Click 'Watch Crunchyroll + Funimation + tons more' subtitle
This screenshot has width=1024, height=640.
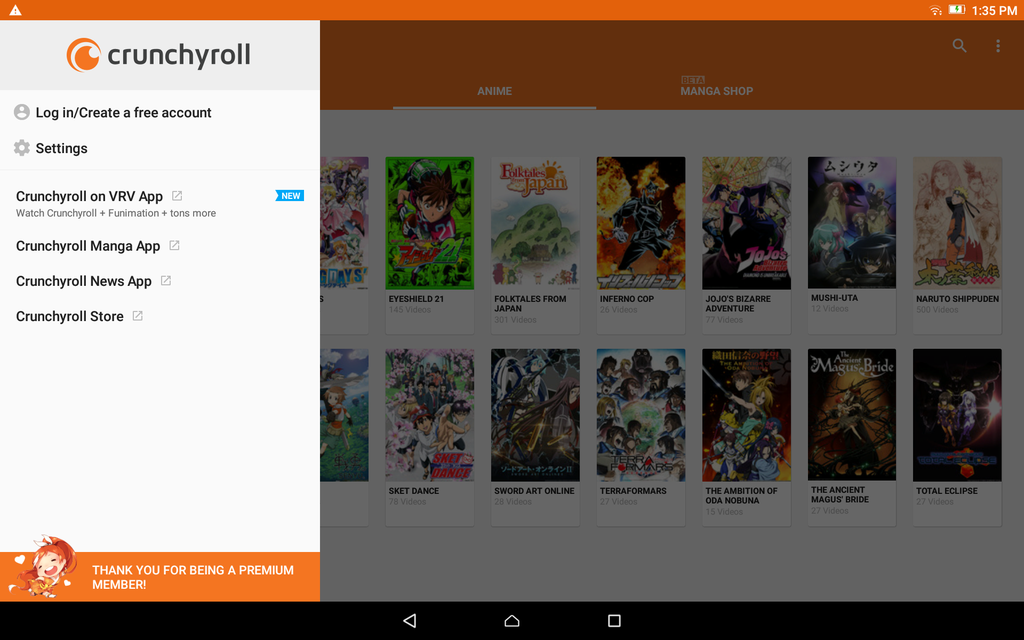click(x=116, y=214)
